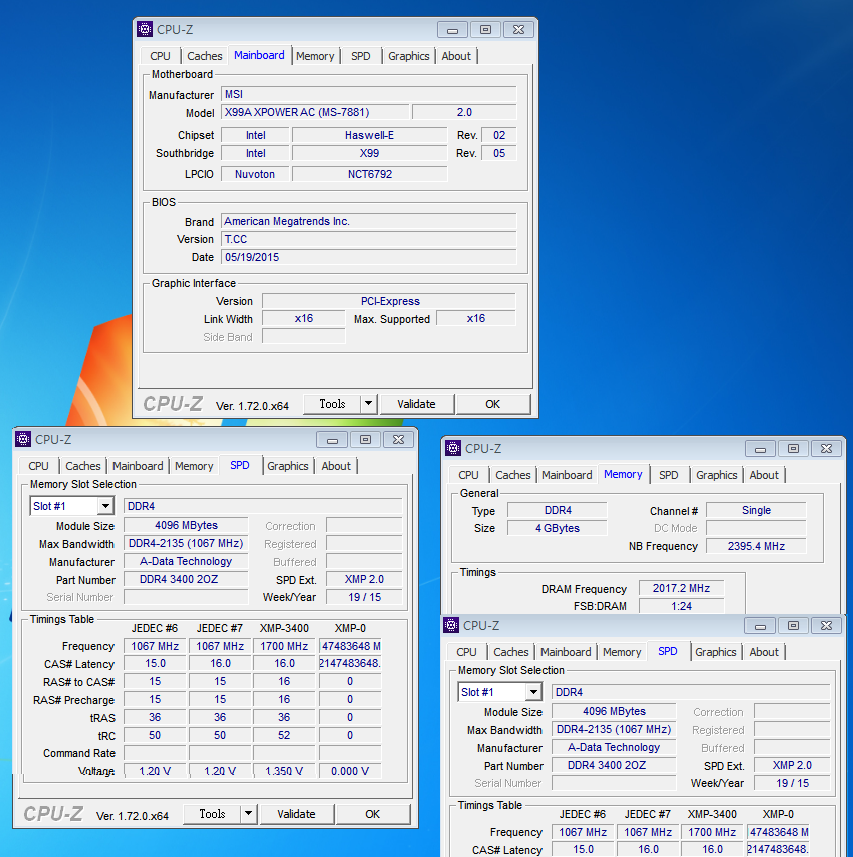The image size is (853, 857).
Task: Click the DRAM Frequency value field
Action: [x=681, y=587]
